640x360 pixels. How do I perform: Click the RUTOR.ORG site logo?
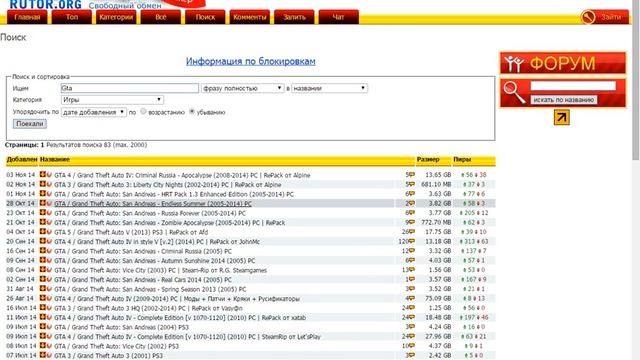coord(45,4)
